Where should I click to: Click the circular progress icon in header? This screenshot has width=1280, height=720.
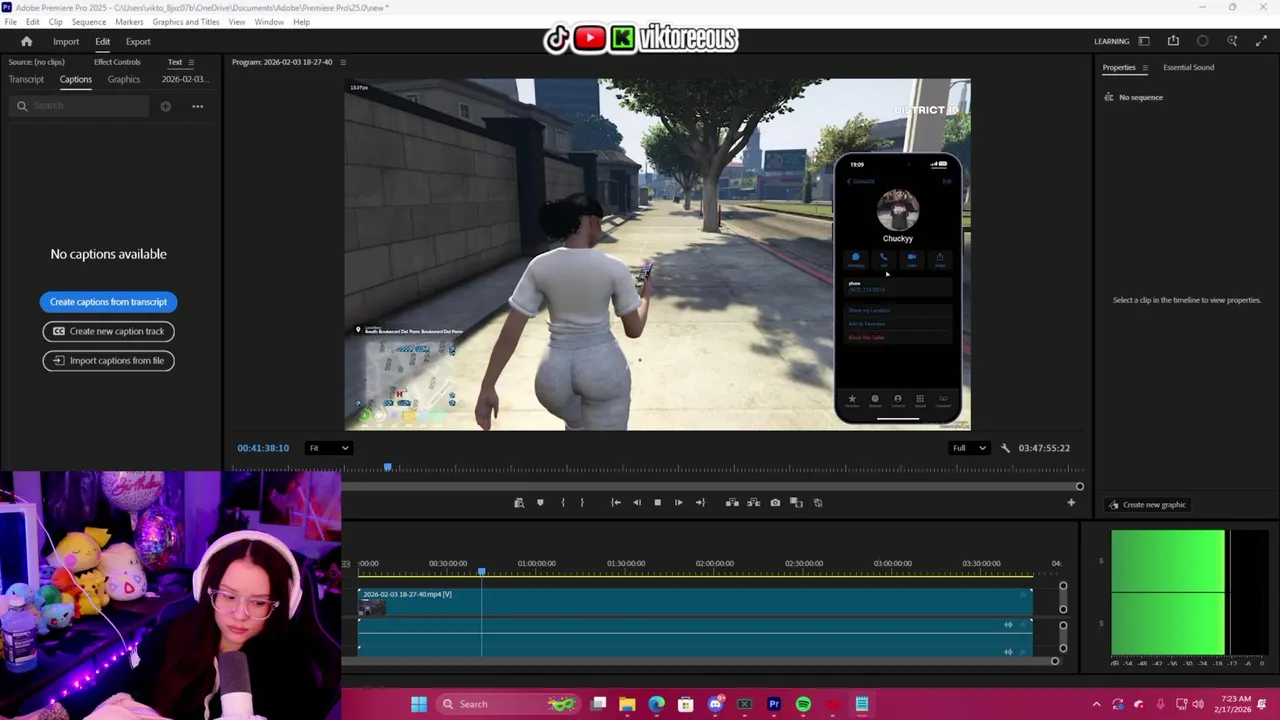click(1203, 41)
